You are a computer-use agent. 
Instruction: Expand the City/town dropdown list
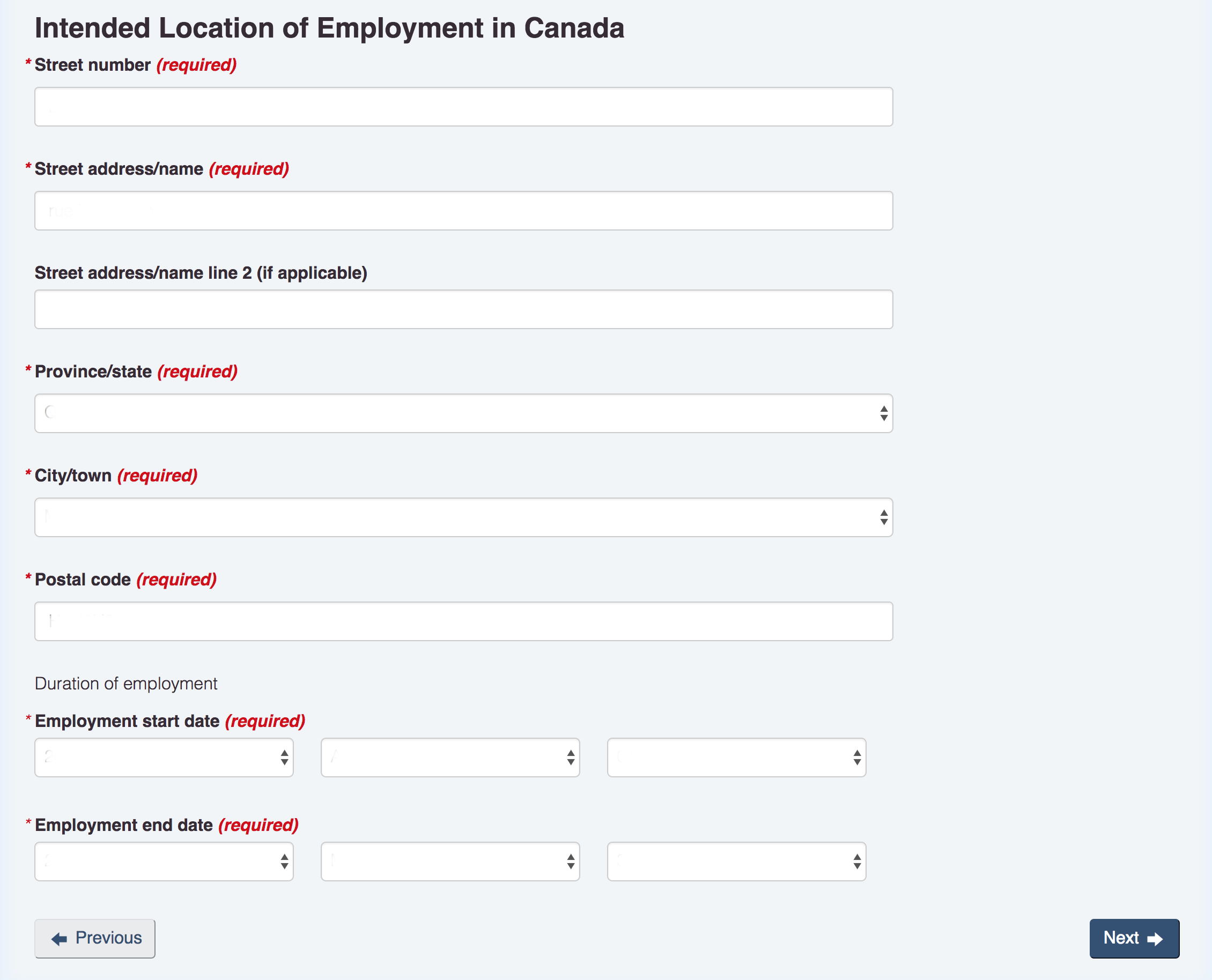(x=463, y=517)
